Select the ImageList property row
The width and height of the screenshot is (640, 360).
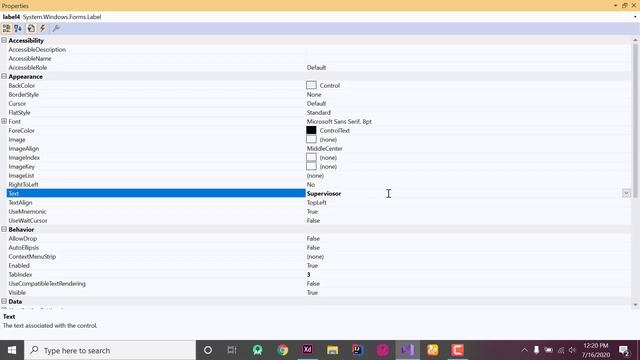point(318,176)
